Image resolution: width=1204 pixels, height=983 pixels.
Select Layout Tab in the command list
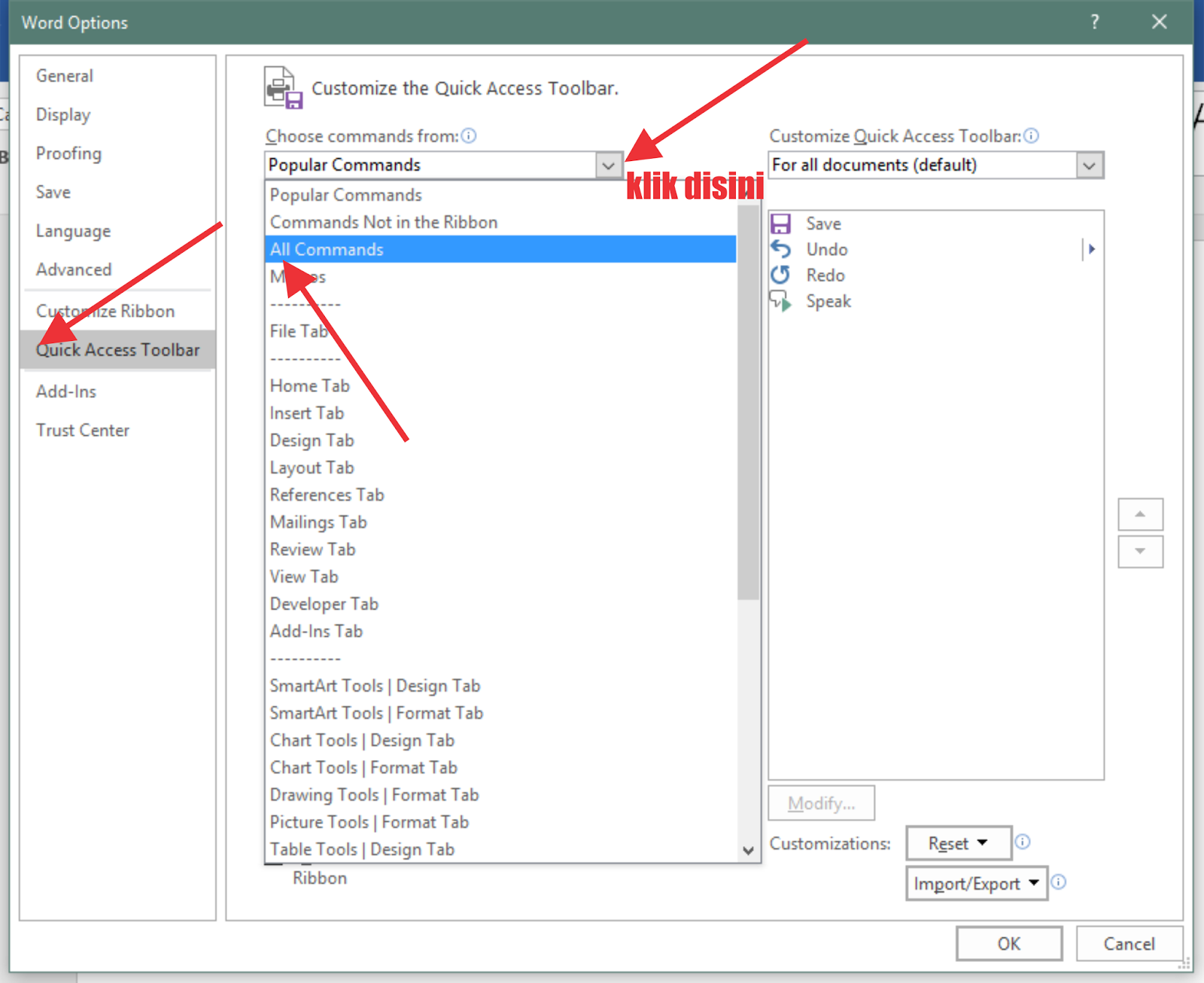500,467
